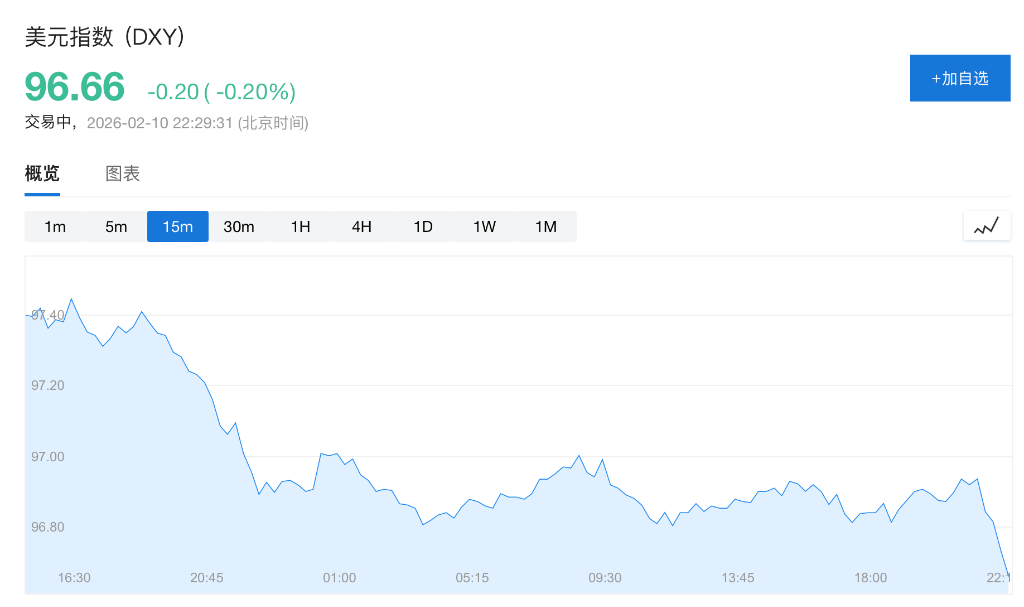Screen dimensions: 1024x607
Task: Click the 13:45 time axis label
Action: pyautogui.click(x=737, y=578)
